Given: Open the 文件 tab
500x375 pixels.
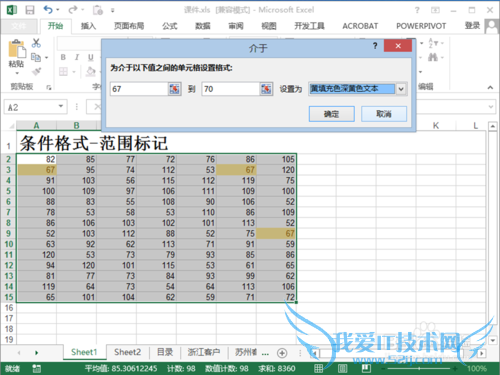Looking at the screenshot, I should (x=19, y=26).
